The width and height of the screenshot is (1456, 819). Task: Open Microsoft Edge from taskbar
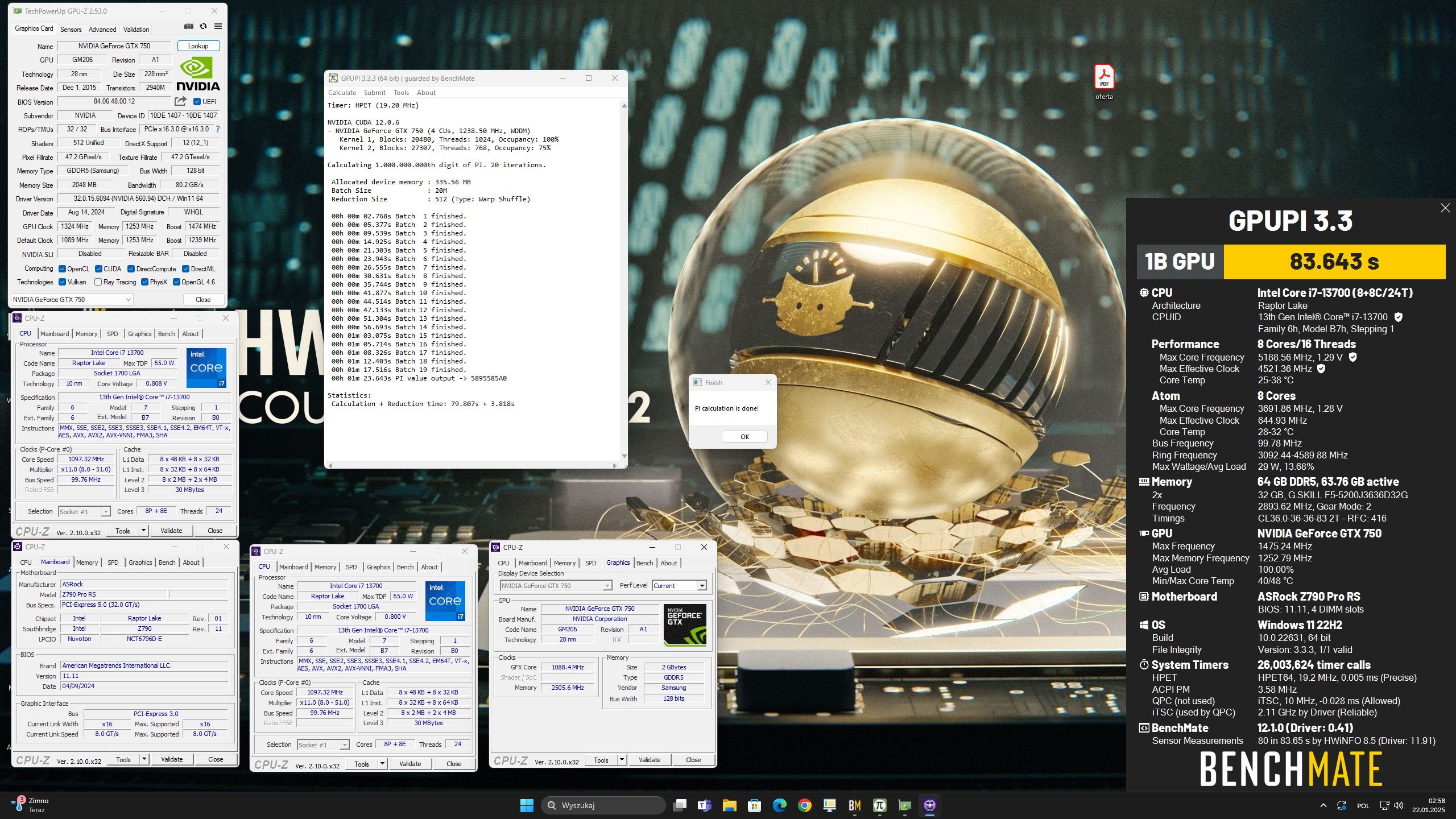point(779,805)
